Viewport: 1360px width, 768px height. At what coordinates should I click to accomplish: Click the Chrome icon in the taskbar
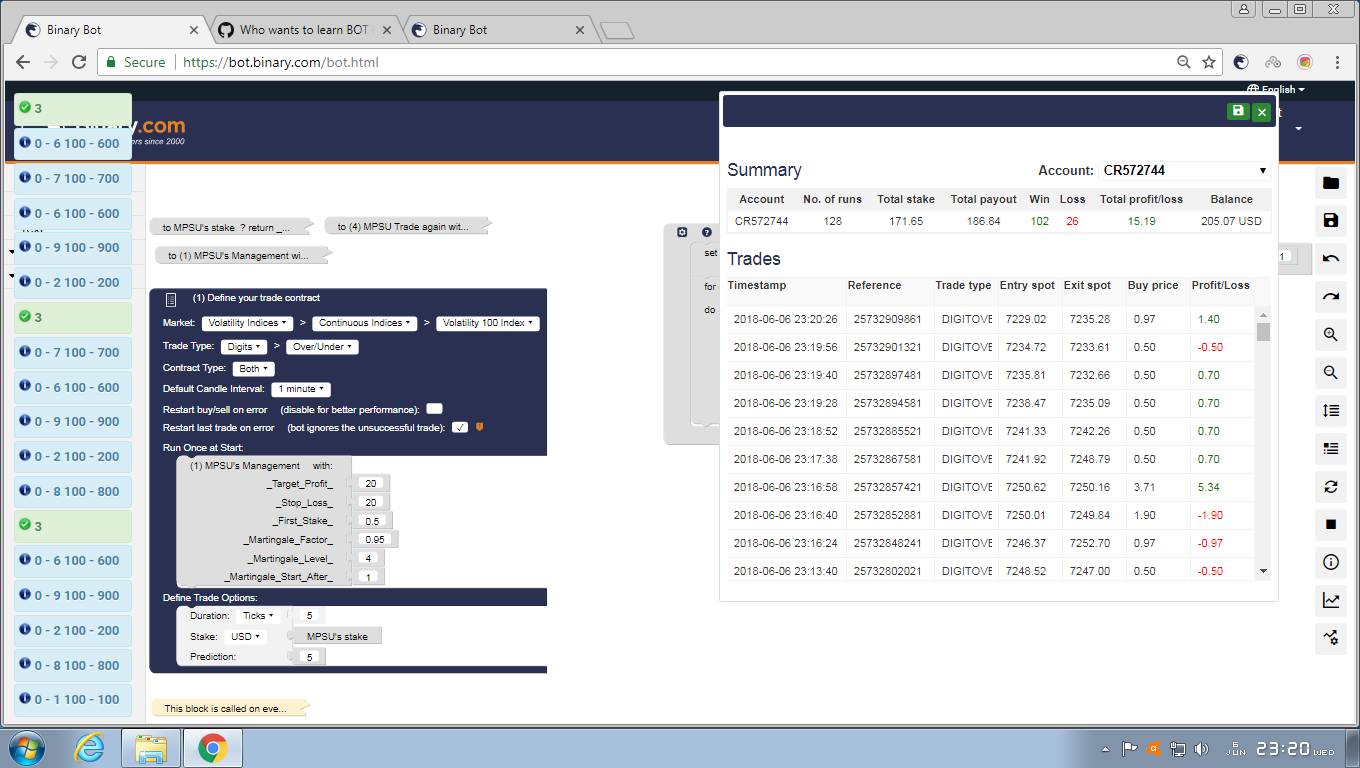[212, 747]
